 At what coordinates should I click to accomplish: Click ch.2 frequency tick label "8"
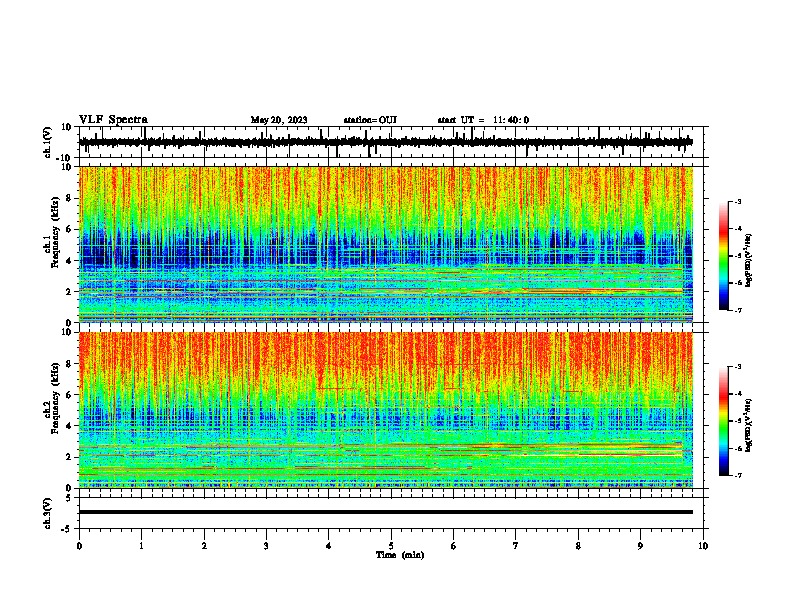[x=69, y=364]
